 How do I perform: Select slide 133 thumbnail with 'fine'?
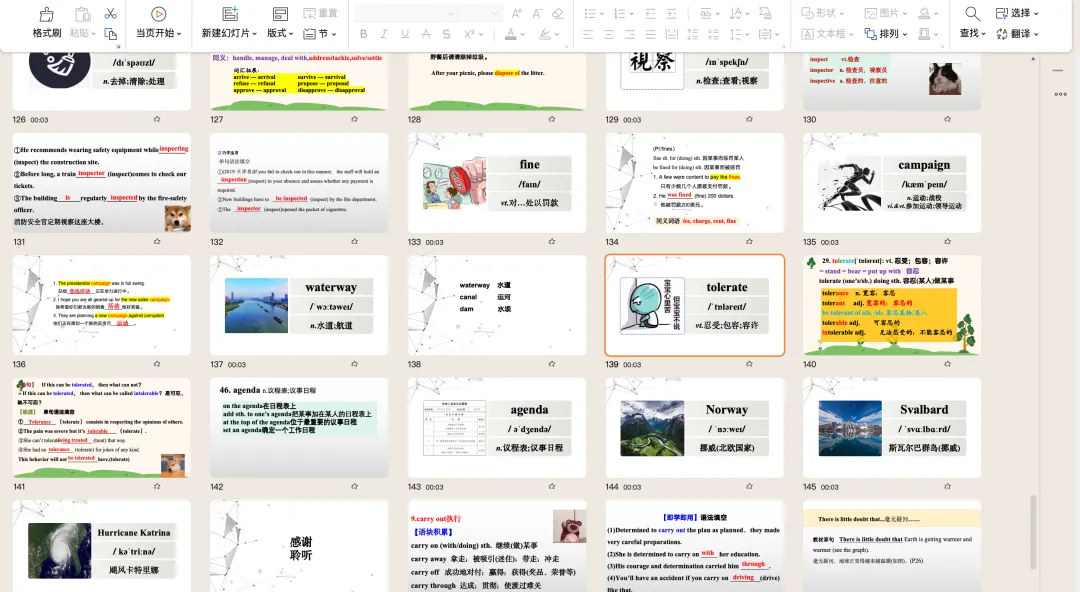pyautogui.click(x=497, y=183)
